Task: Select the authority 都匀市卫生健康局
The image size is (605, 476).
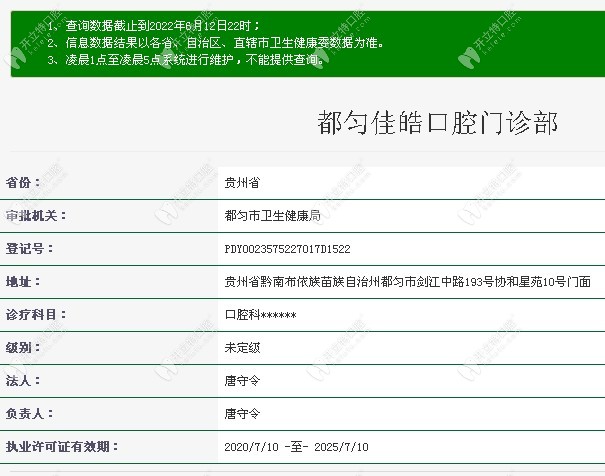Action: (x=272, y=216)
